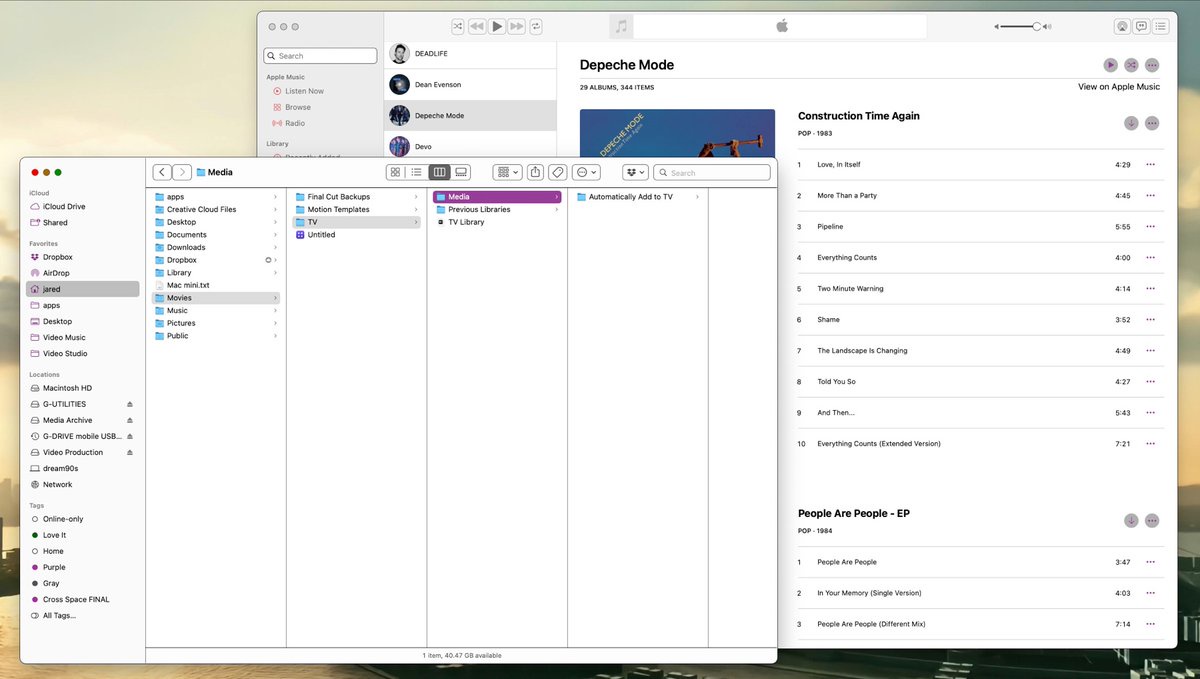
Task: Open the Dropbox dropdown in Finder toolbar
Action: [636, 172]
